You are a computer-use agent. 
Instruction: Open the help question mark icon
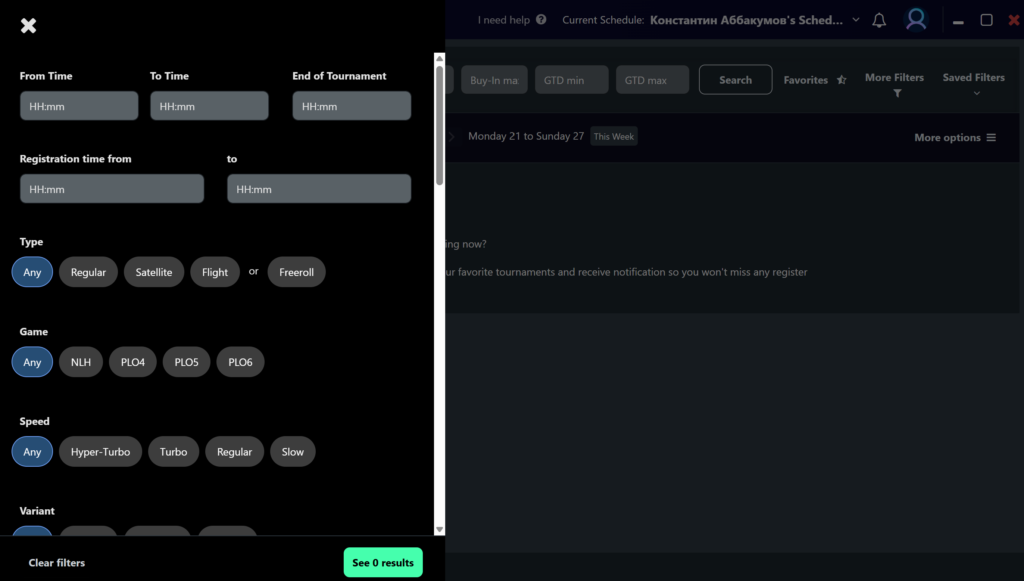(x=541, y=20)
